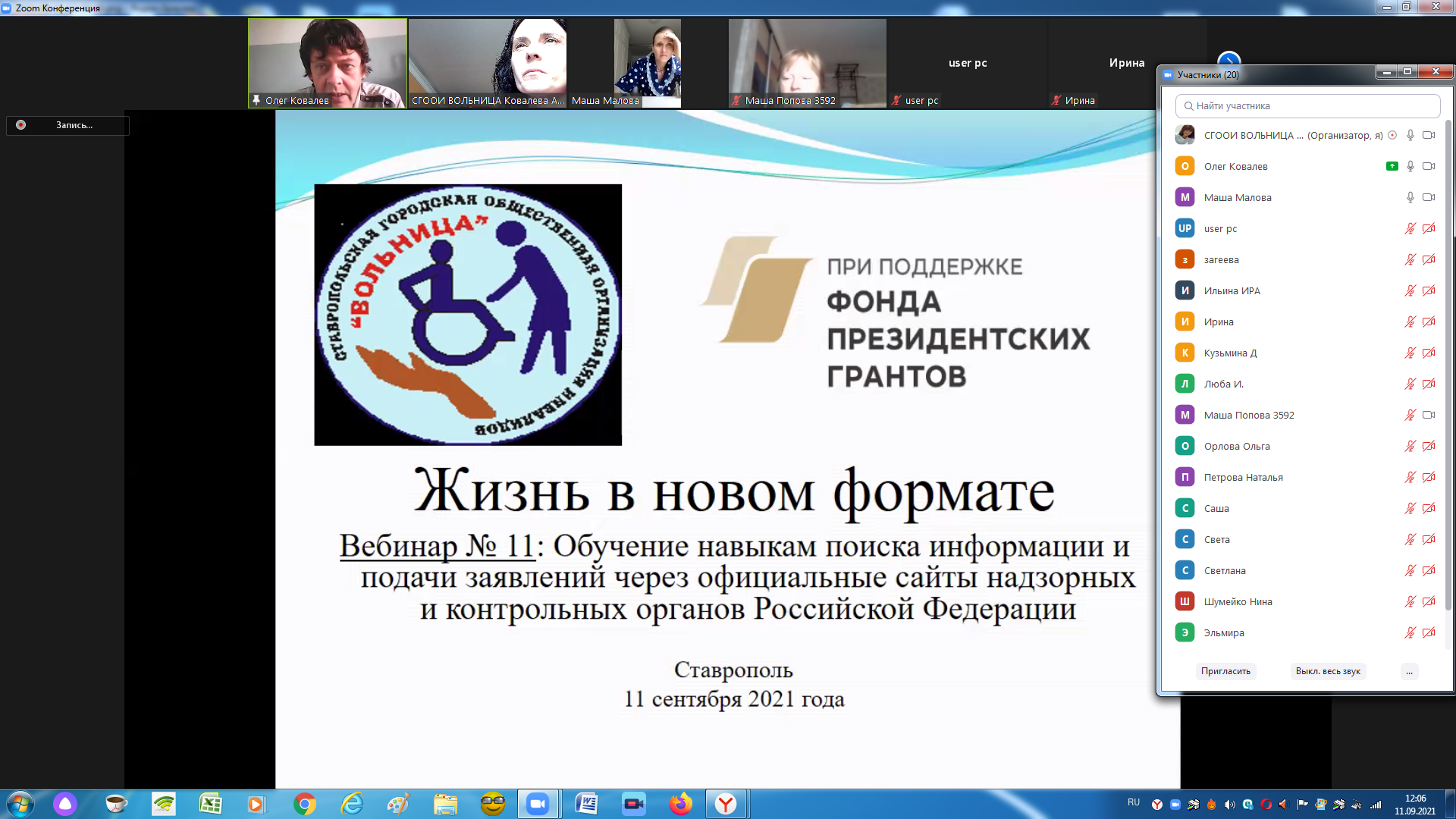Click the search magnifier icon in the participants panel
This screenshot has width=1456, height=819.
point(1188,106)
